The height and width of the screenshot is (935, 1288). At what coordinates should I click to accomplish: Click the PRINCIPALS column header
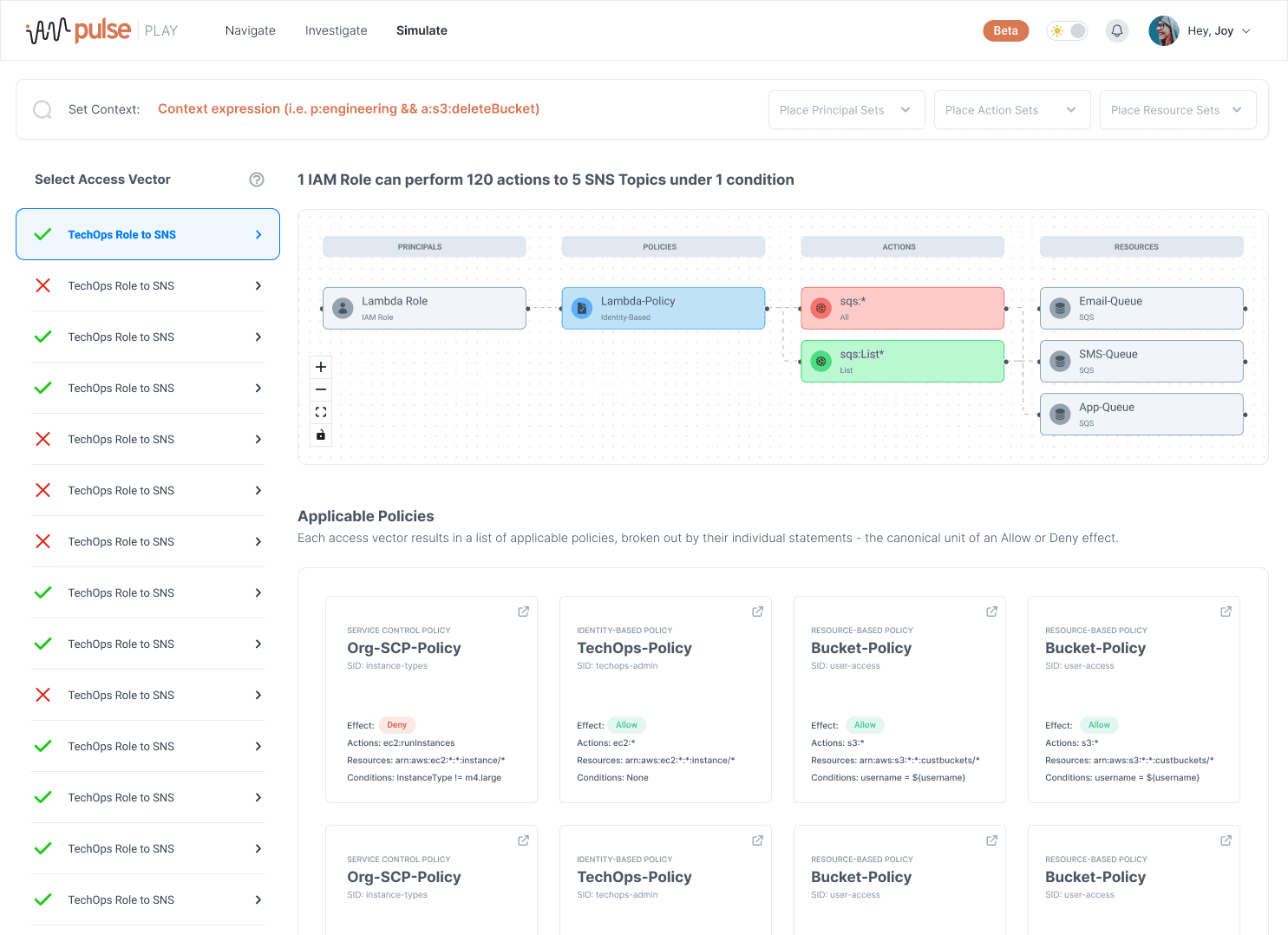tap(424, 247)
